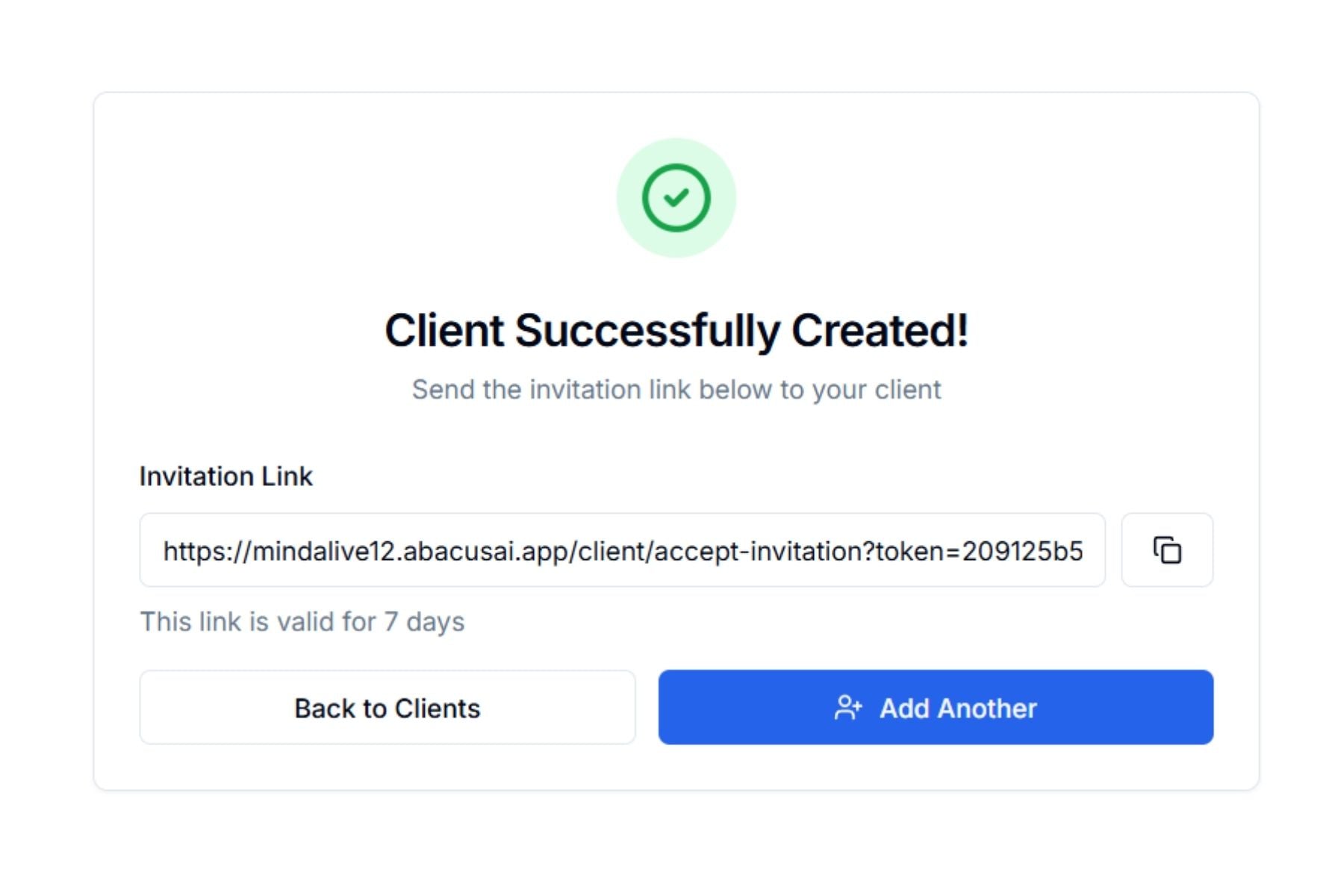Copy the invitation link using copy icon
Image resolution: width=1344 pixels, height=896 pixels.
(x=1166, y=550)
